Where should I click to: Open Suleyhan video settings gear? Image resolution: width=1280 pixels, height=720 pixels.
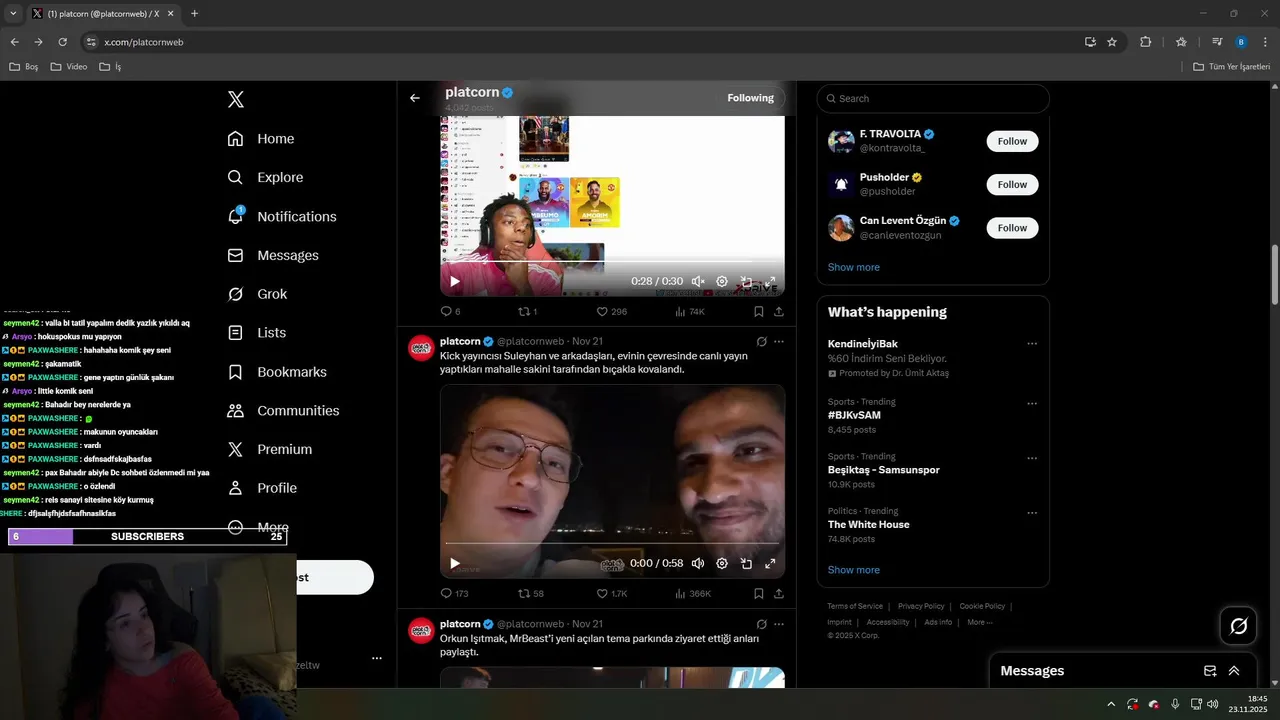[722, 563]
